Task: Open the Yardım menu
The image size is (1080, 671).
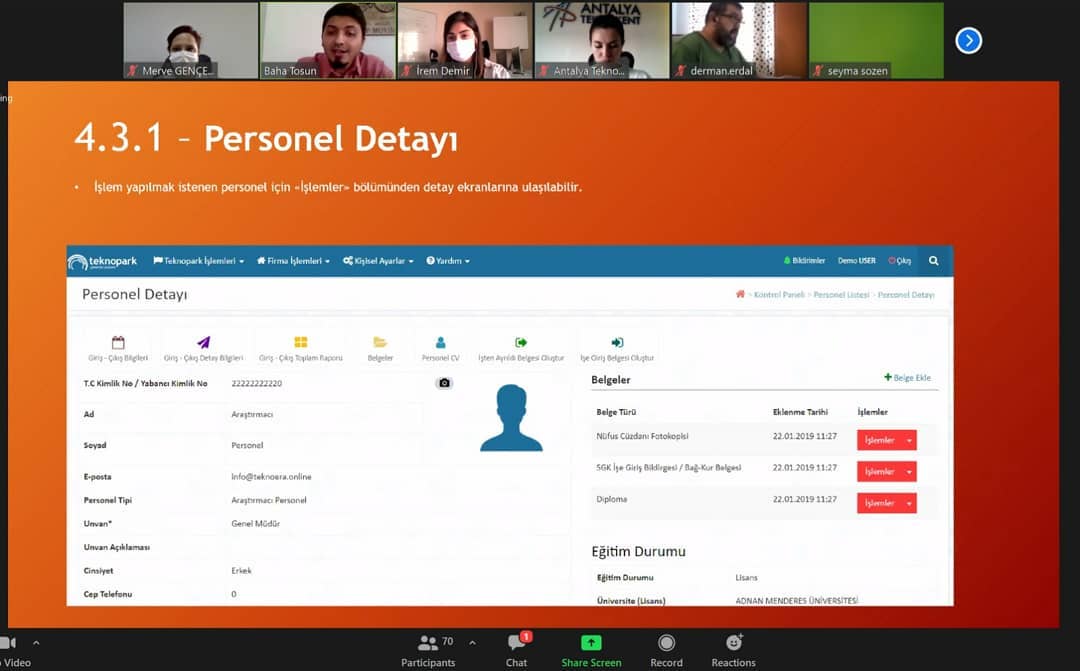Action: pyautogui.click(x=447, y=261)
